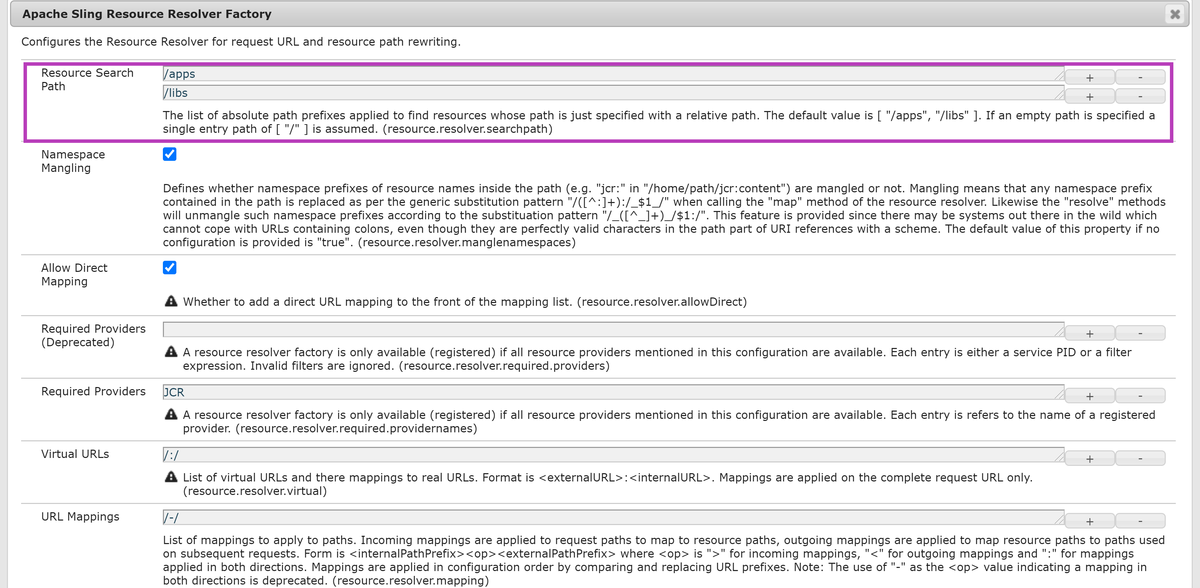This screenshot has height=588, width=1200.
Task: Edit the URL Mappings /-/ field
Action: point(613,518)
